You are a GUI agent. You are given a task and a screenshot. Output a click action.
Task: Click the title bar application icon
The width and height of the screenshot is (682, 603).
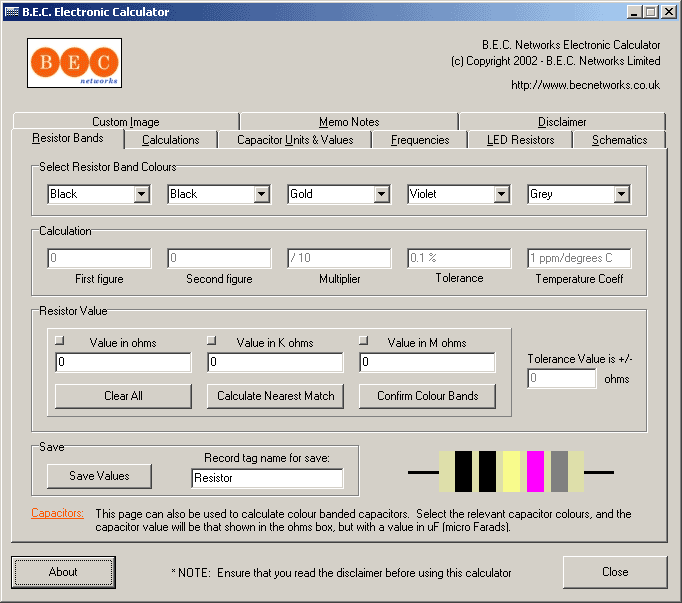coord(13,12)
